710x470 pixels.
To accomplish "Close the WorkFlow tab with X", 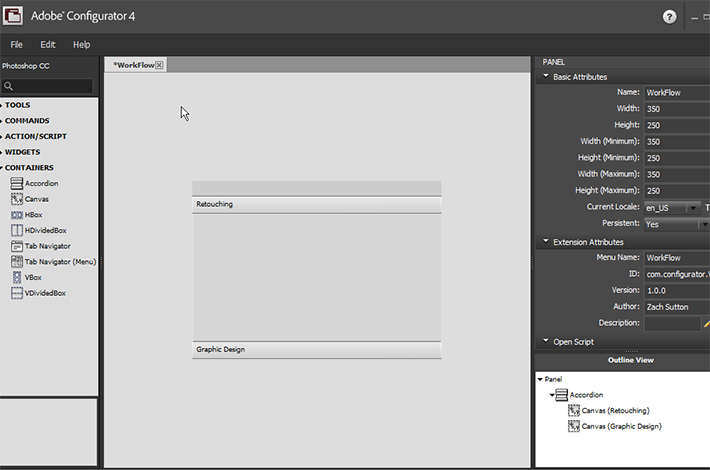I will click(159, 65).
